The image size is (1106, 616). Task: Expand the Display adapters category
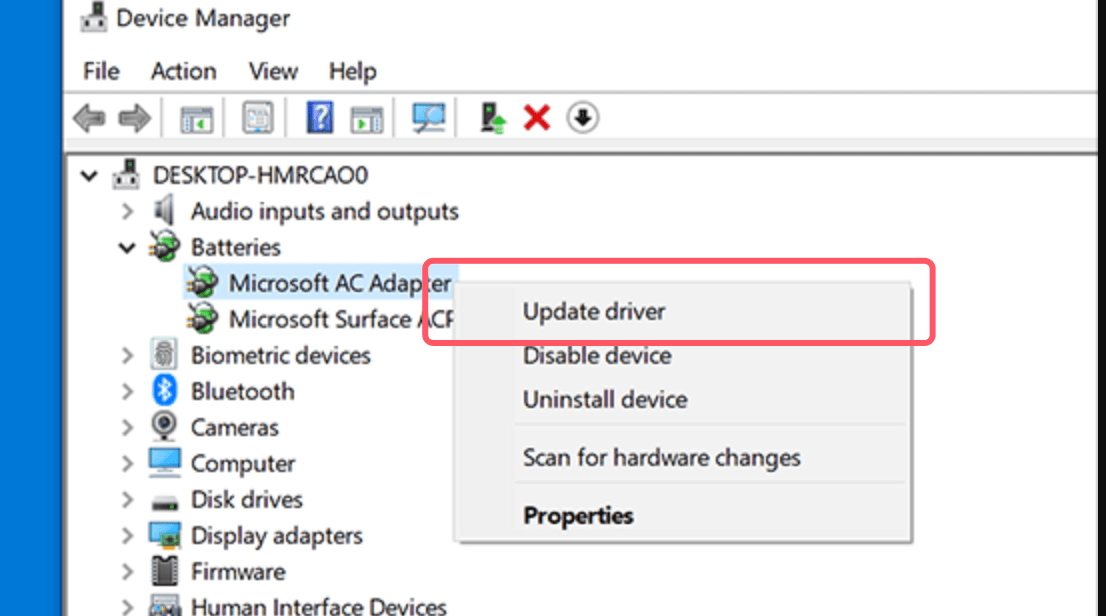(x=127, y=535)
